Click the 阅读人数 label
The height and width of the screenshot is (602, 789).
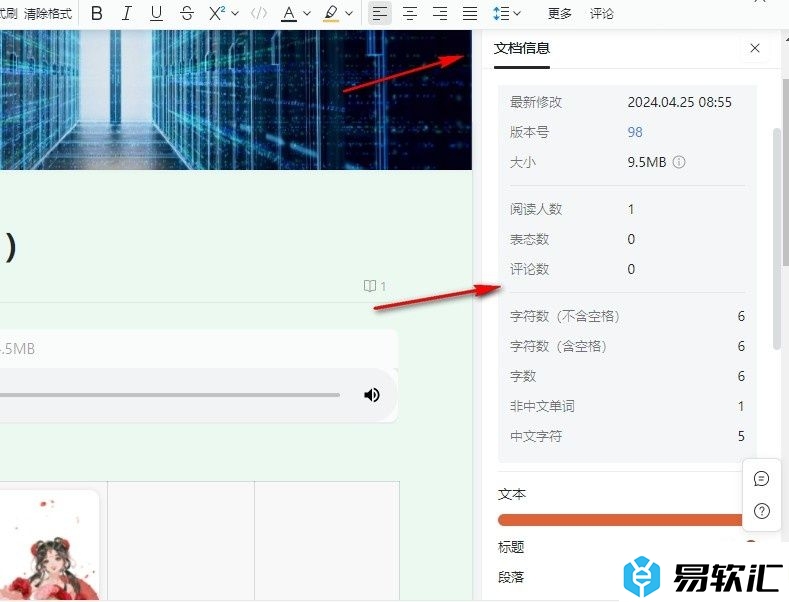coord(536,209)
